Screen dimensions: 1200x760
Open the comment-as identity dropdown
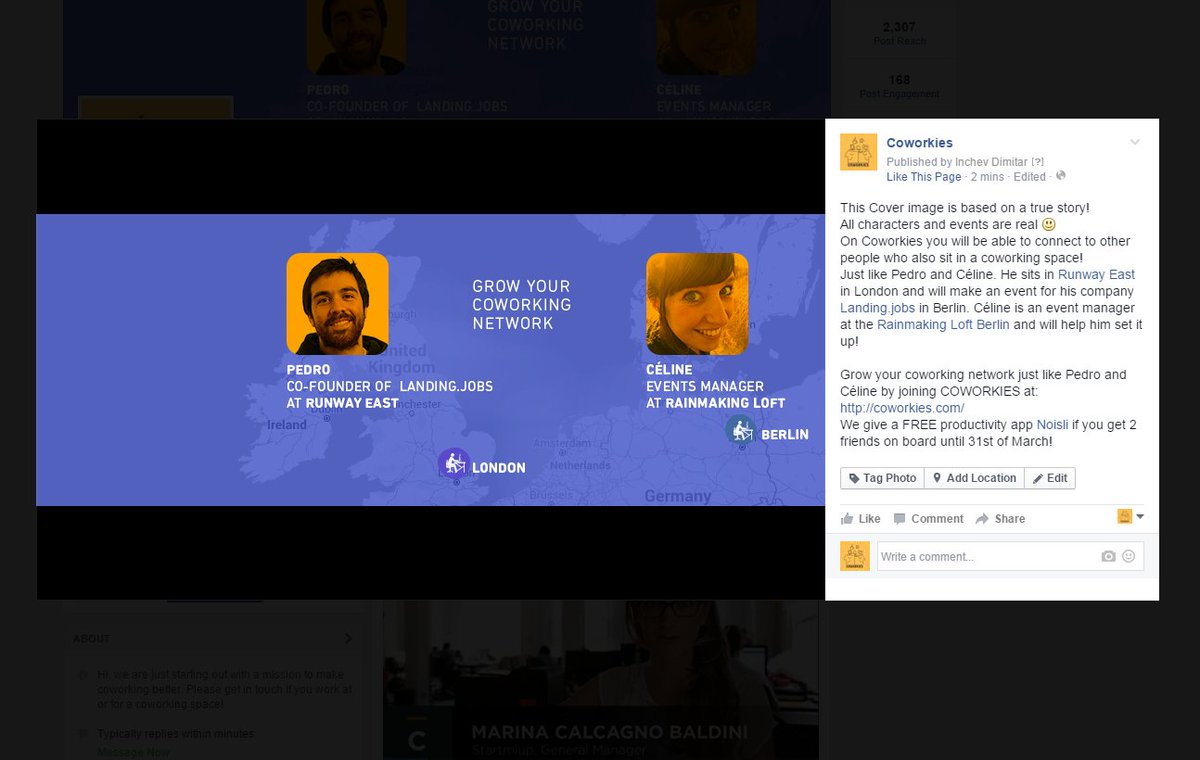tap(1130, 517)
